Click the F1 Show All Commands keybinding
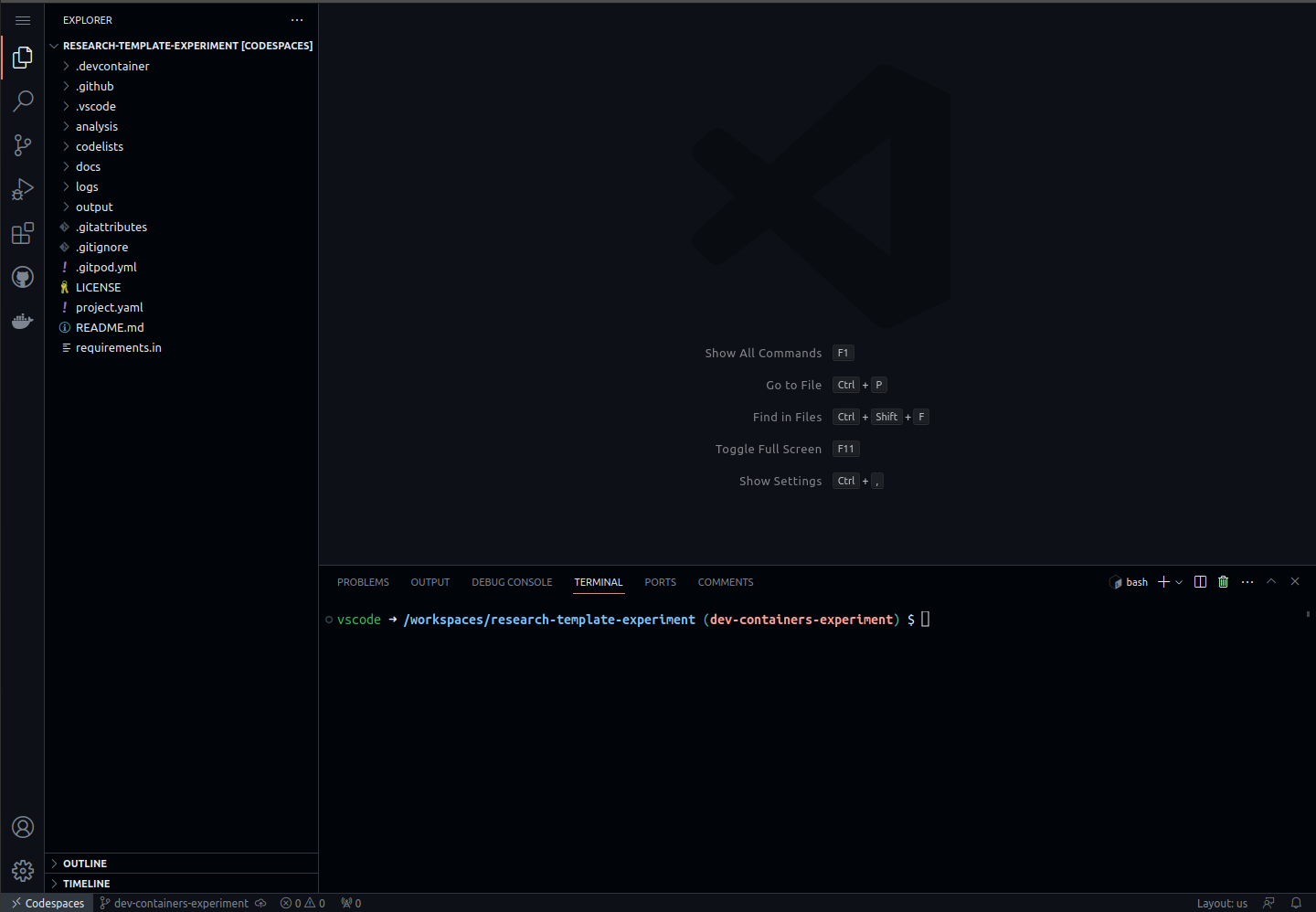This screenshot has width=1316, height=912. (x=843, y=353)
